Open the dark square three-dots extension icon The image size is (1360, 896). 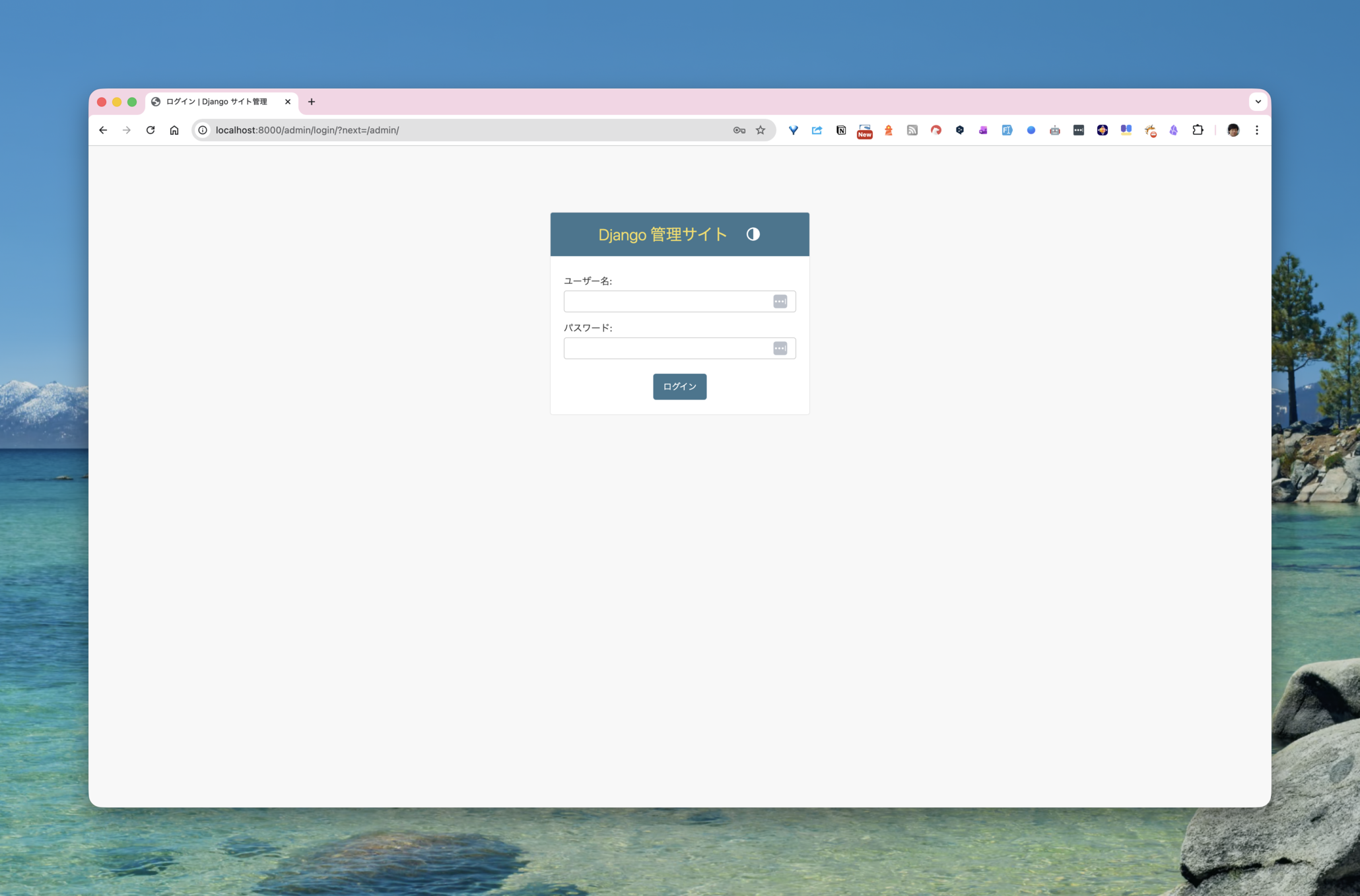point(1079,130)
